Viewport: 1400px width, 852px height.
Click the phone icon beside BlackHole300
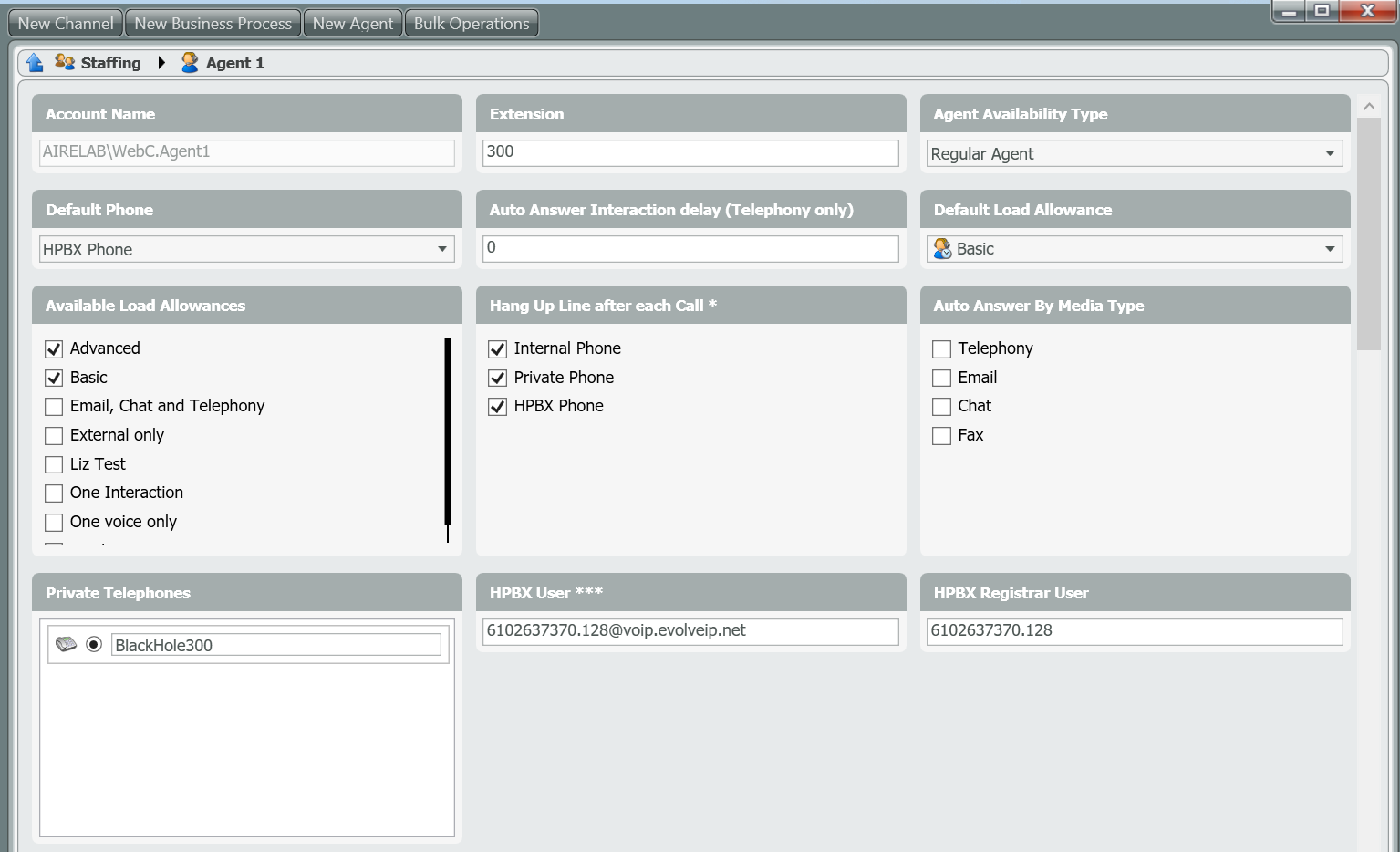tap(66, 645)
